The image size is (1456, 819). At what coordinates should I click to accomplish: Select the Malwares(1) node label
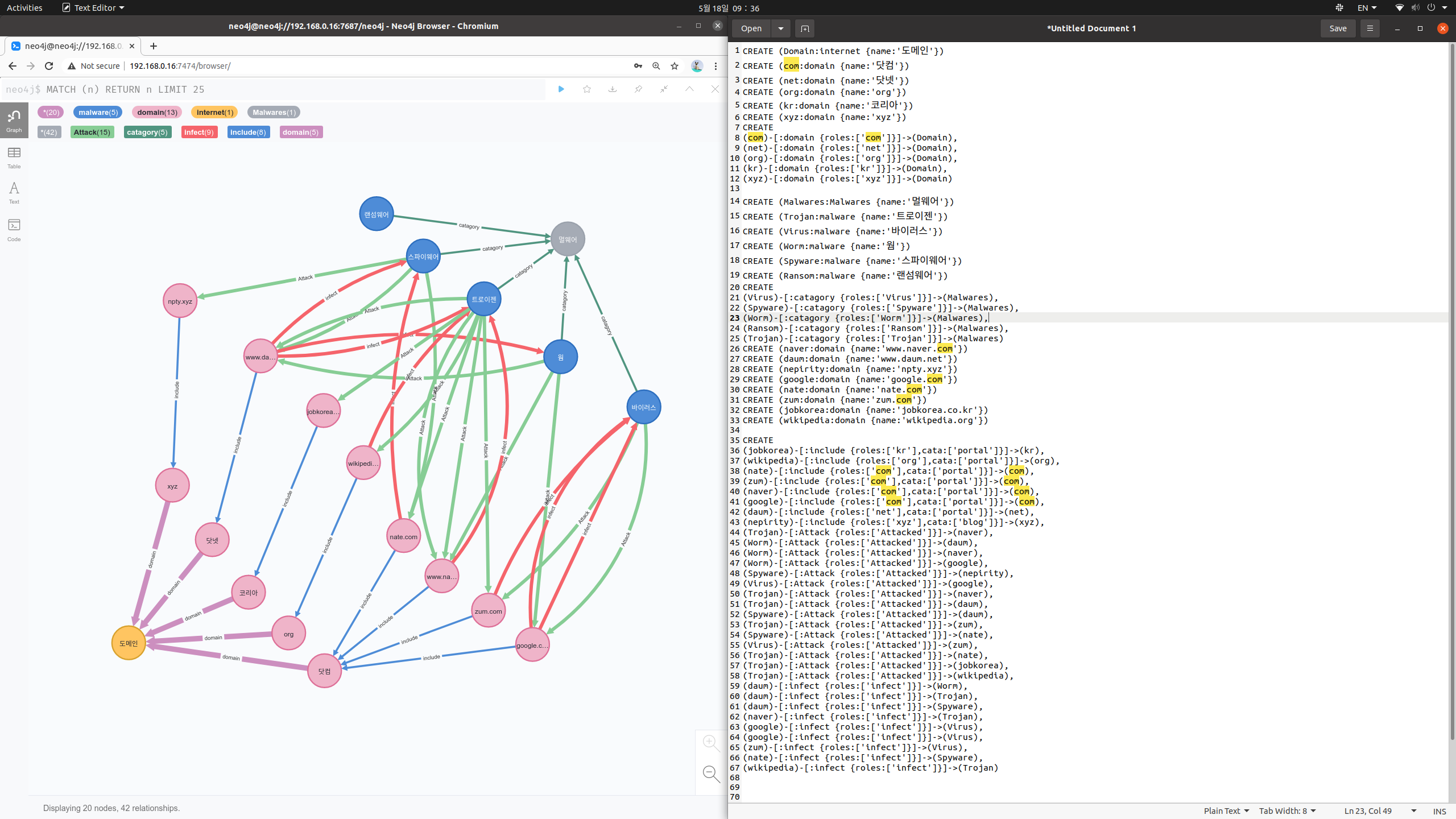pos(274,112)
